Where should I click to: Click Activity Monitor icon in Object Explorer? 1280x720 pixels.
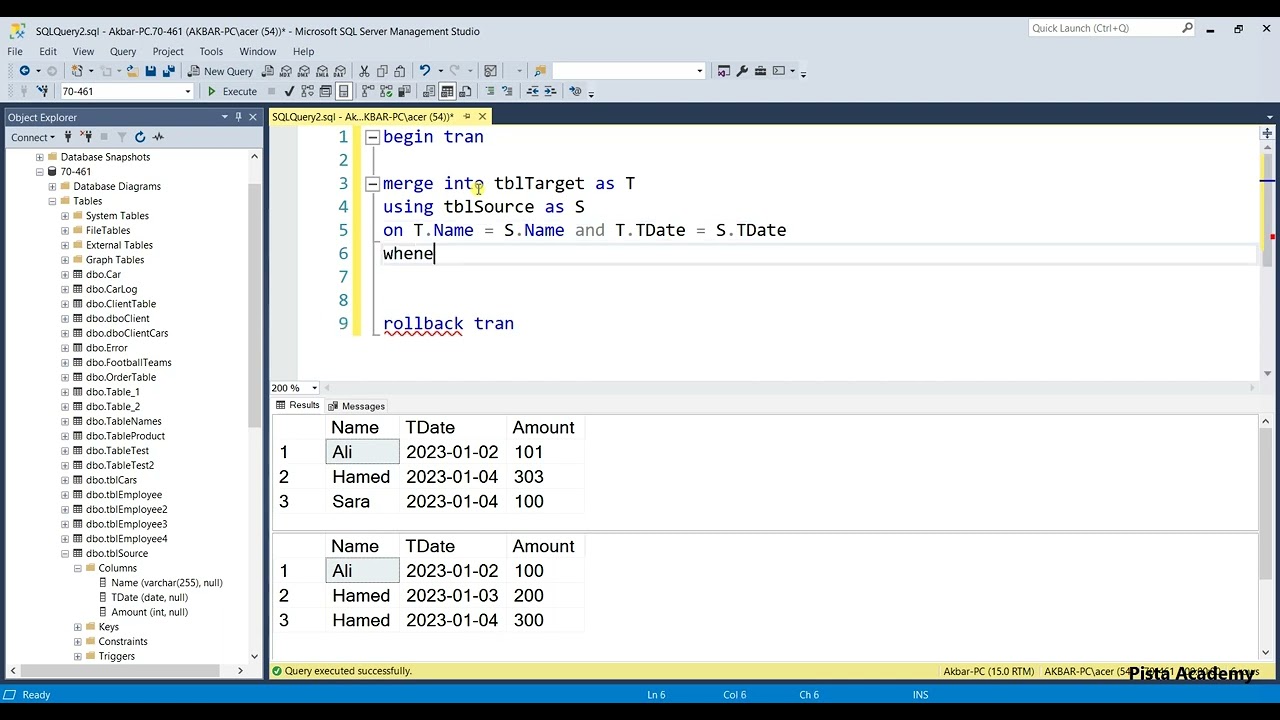[x=159, y=137]
